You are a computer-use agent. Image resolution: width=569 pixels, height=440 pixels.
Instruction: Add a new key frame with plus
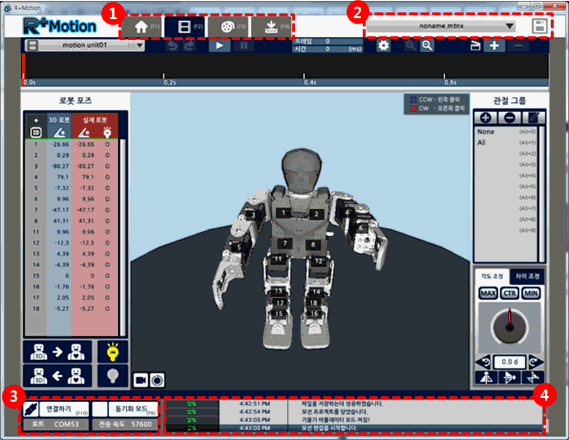pos(494,46)
